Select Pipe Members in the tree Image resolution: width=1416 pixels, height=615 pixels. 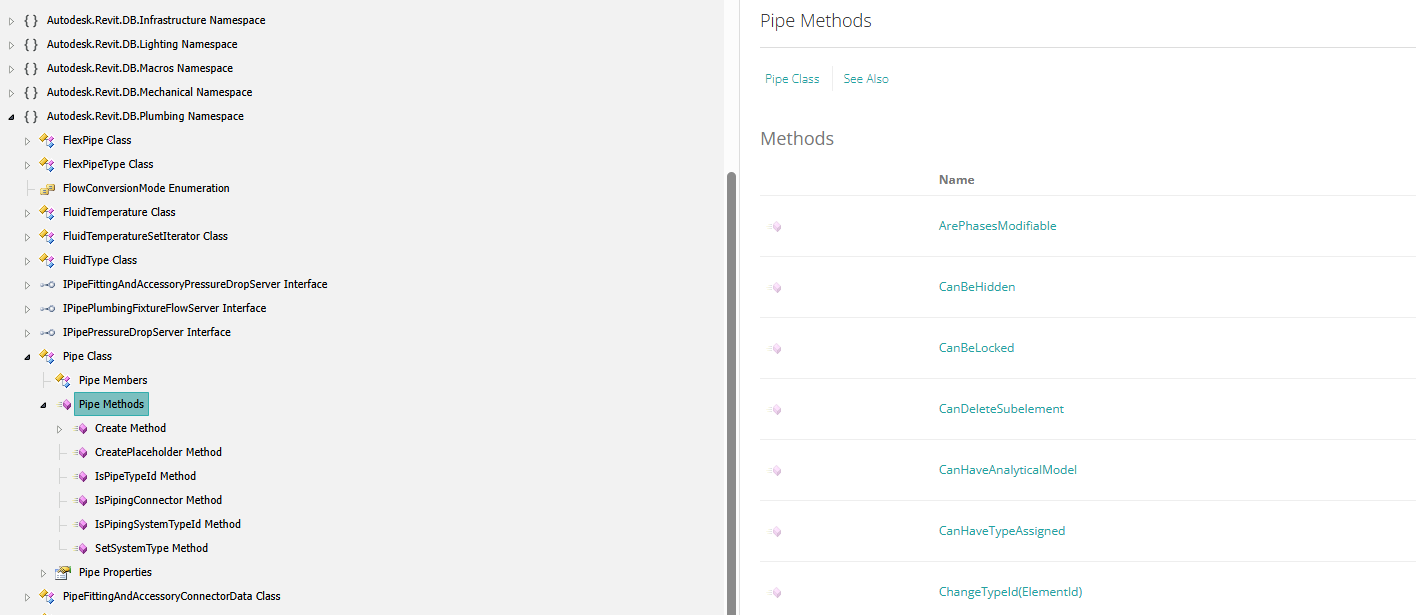(x=113, y=380)
